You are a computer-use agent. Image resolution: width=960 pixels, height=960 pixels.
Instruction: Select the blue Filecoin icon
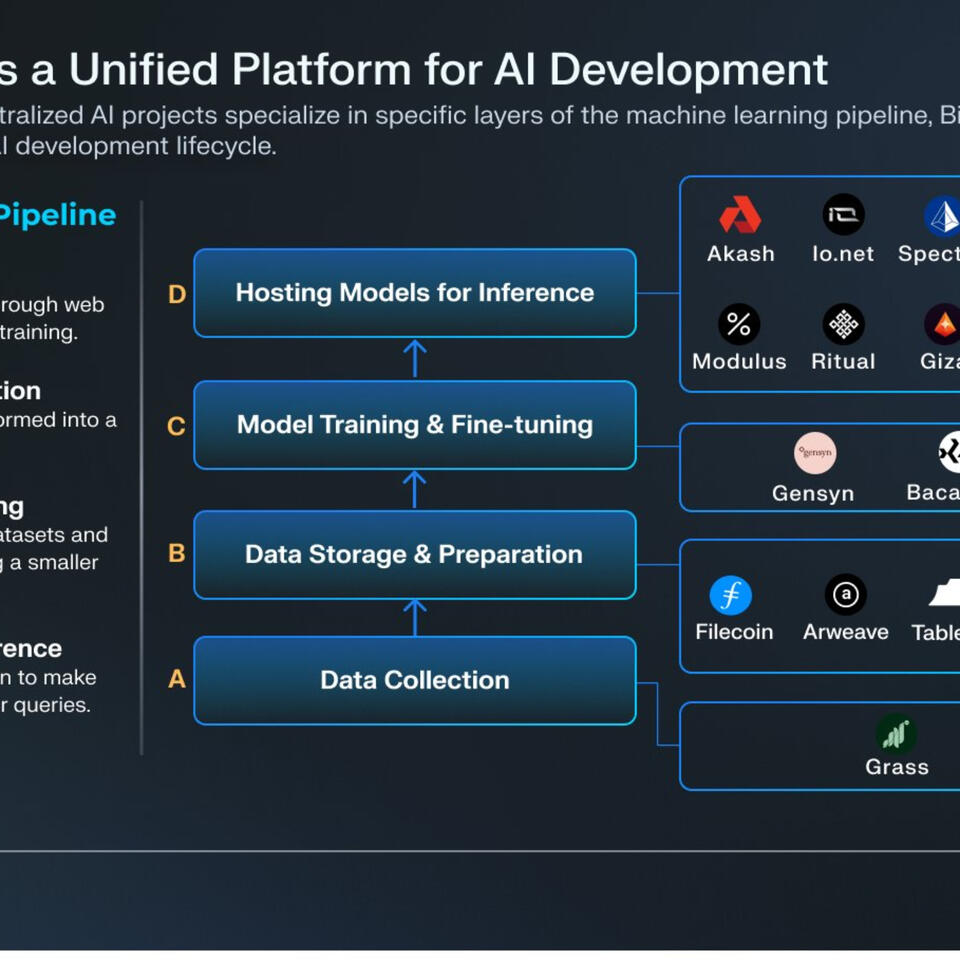731,595
